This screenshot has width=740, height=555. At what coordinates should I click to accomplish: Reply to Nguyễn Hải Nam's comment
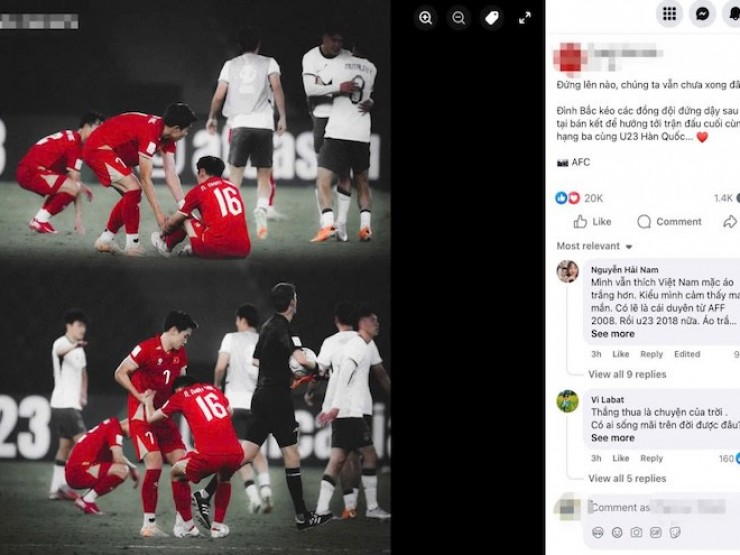click(651, 354)
